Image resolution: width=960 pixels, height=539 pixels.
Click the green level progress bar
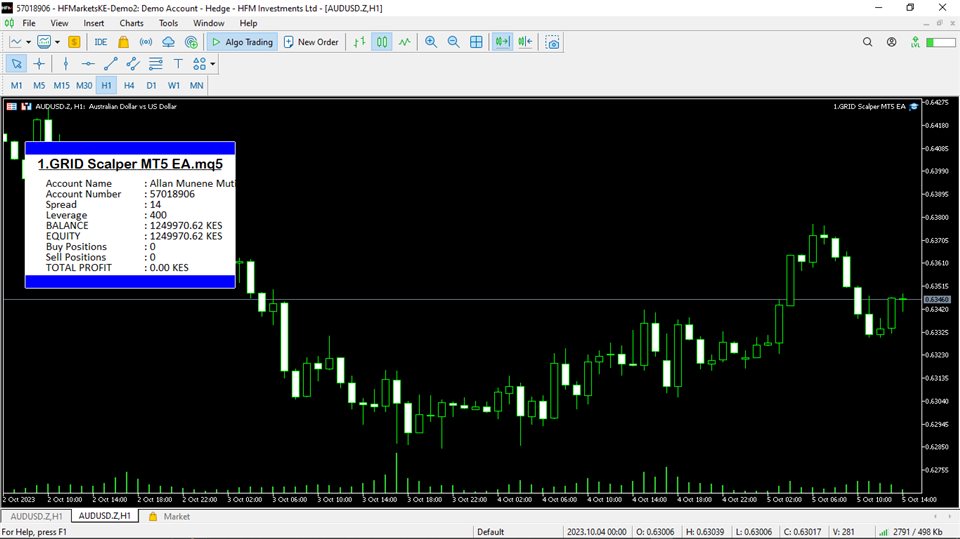[x=940, y=42]
